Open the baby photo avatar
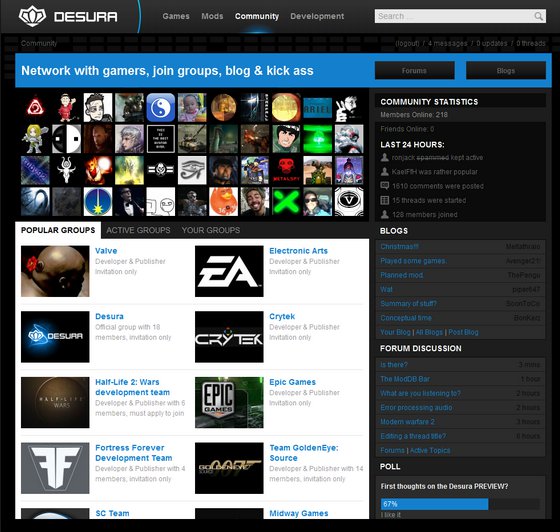 (192, 107)
